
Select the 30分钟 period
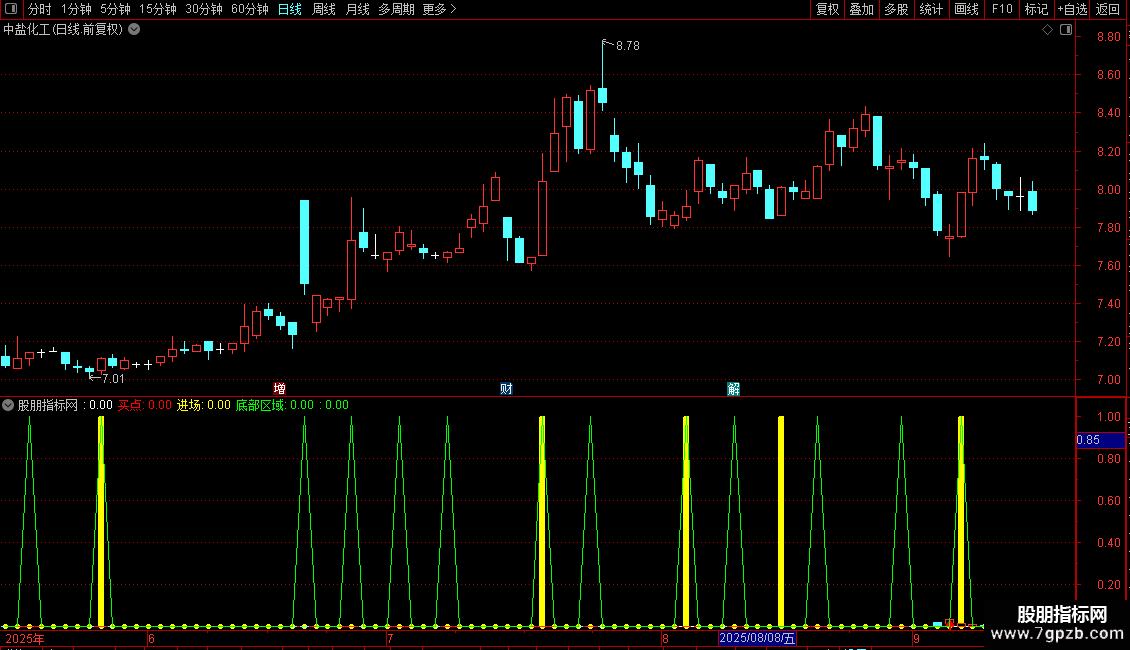(204, 9)
